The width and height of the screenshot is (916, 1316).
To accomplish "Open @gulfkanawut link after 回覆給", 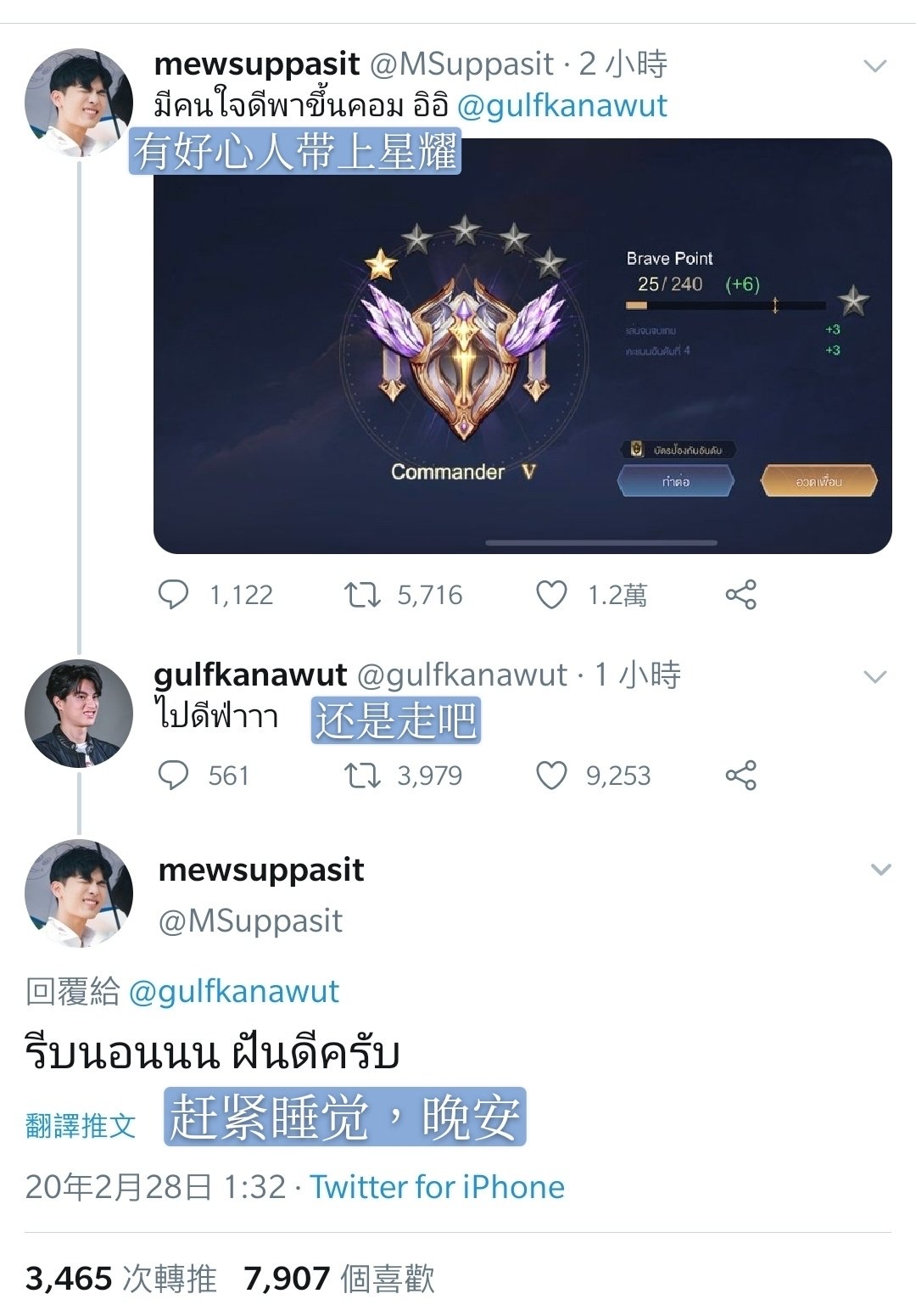I will coord(233,991).
